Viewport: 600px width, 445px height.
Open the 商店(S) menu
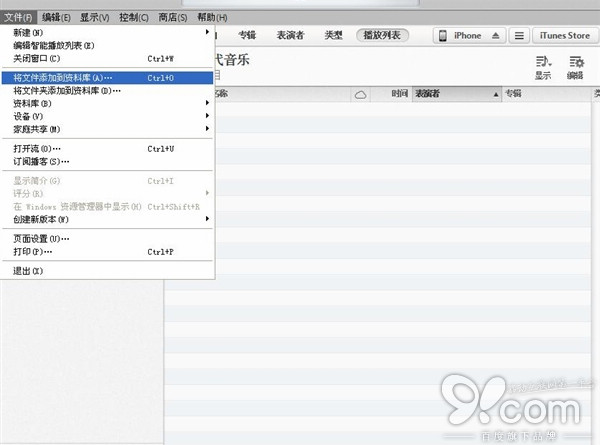173,18
